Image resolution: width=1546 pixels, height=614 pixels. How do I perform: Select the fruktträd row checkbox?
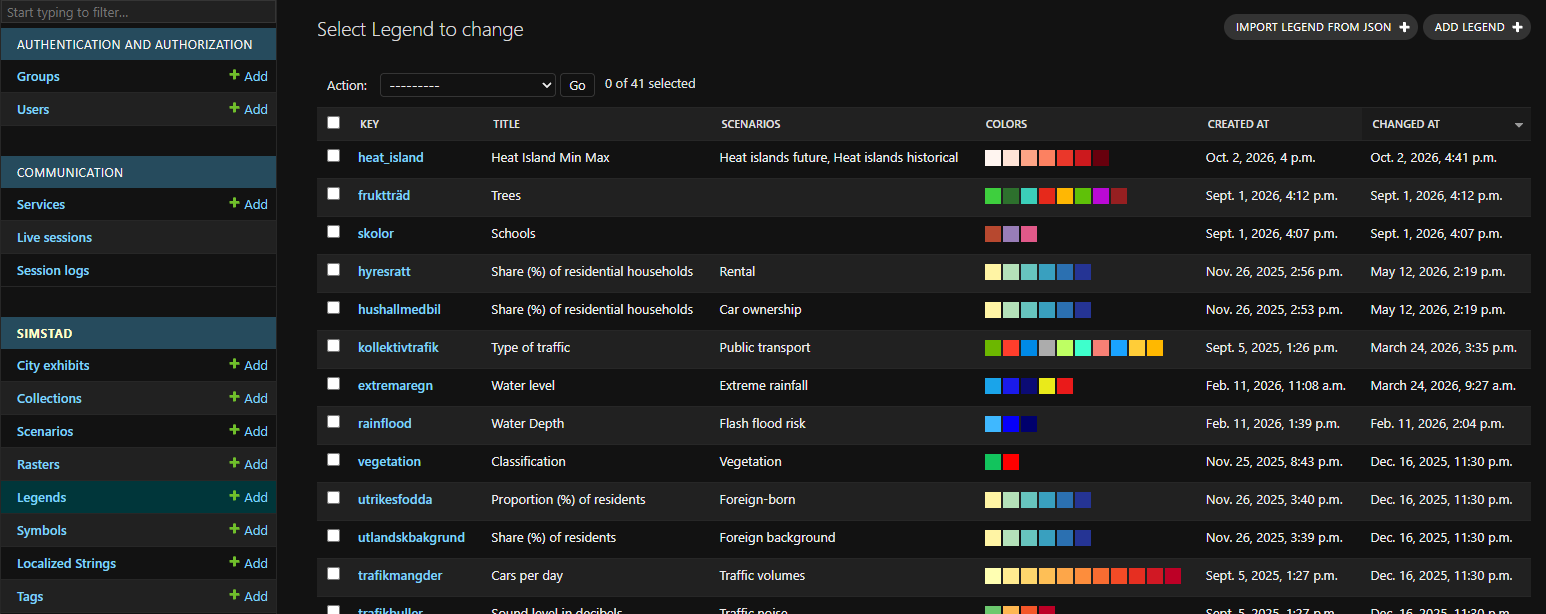334,194
